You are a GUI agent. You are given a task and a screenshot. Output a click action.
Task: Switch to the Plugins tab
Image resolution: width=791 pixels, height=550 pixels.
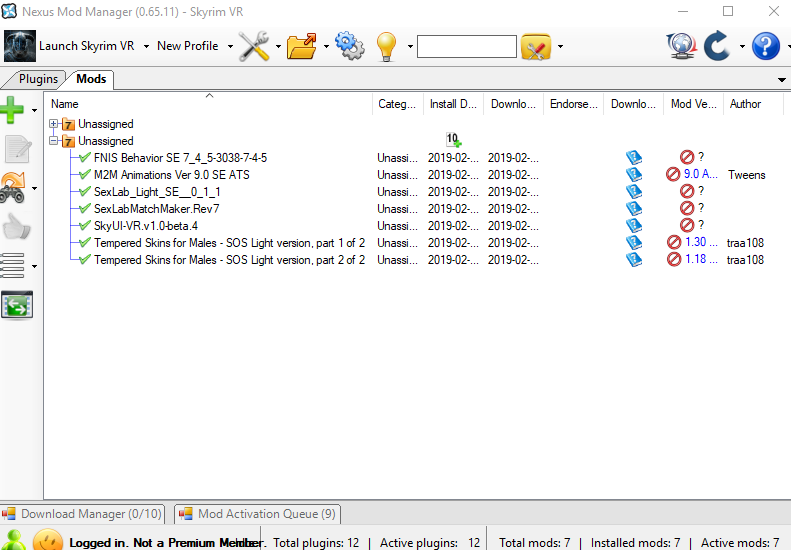[x=38, y=79]
